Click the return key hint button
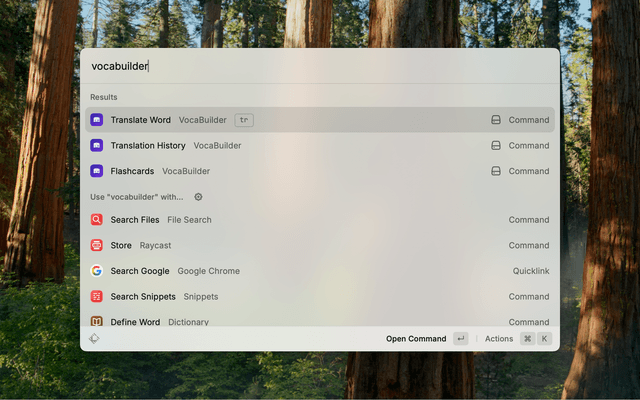The height and width of the screenshot is (400, 640). coord(460,339)
